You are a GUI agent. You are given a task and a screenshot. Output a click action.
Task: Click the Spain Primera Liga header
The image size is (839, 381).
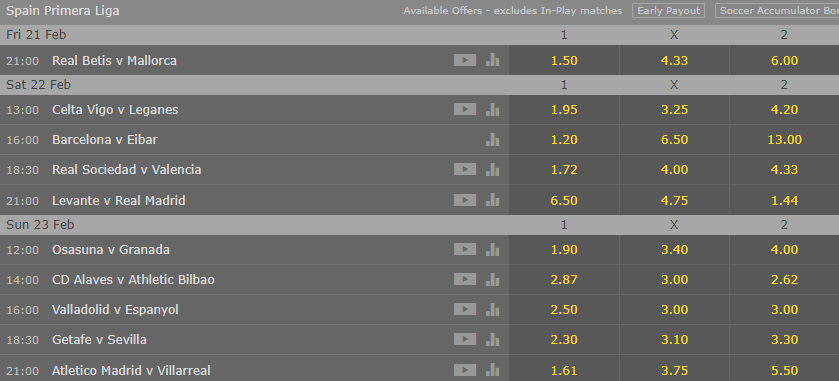coord(63,11)
